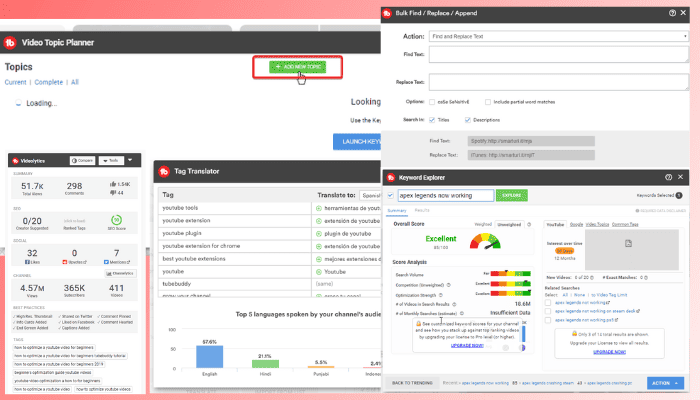Select the Google tab in Keyword Explorer
Image resolution: width=700 pixels, height=400 pixels.
coord(576,225)
